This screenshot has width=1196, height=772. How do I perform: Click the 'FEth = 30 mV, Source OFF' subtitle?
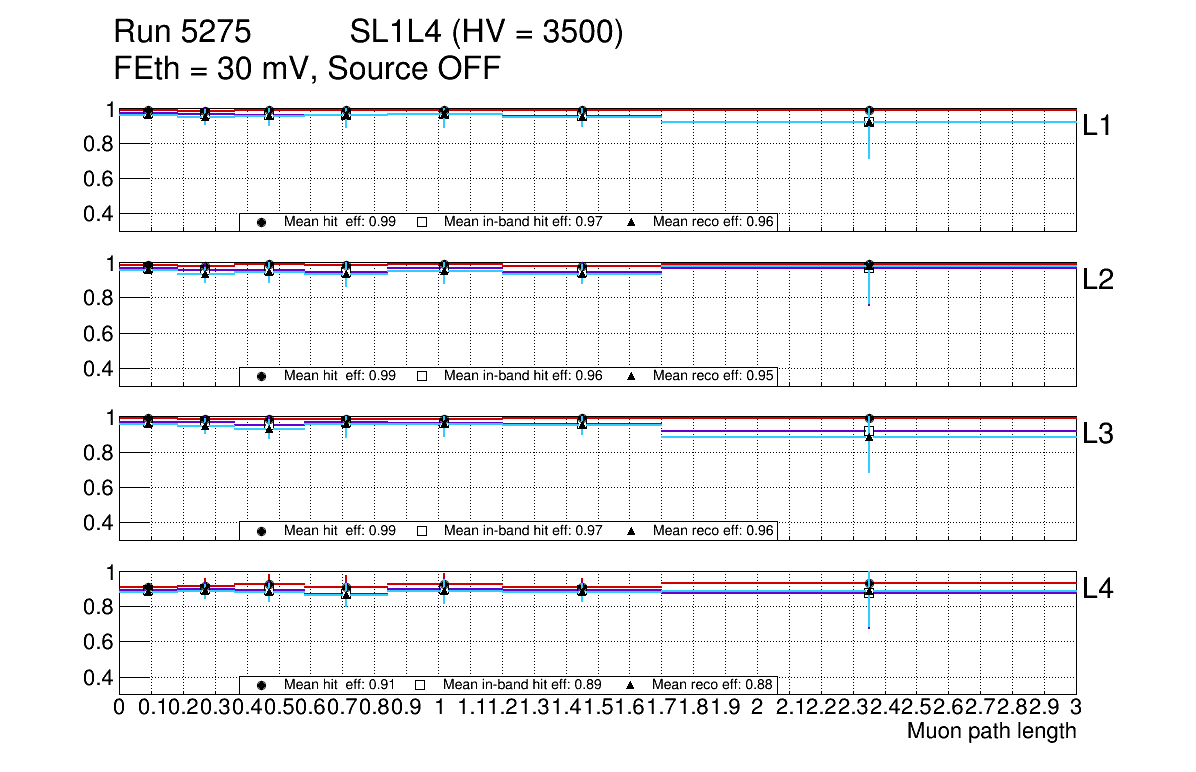tap(307, 69)
